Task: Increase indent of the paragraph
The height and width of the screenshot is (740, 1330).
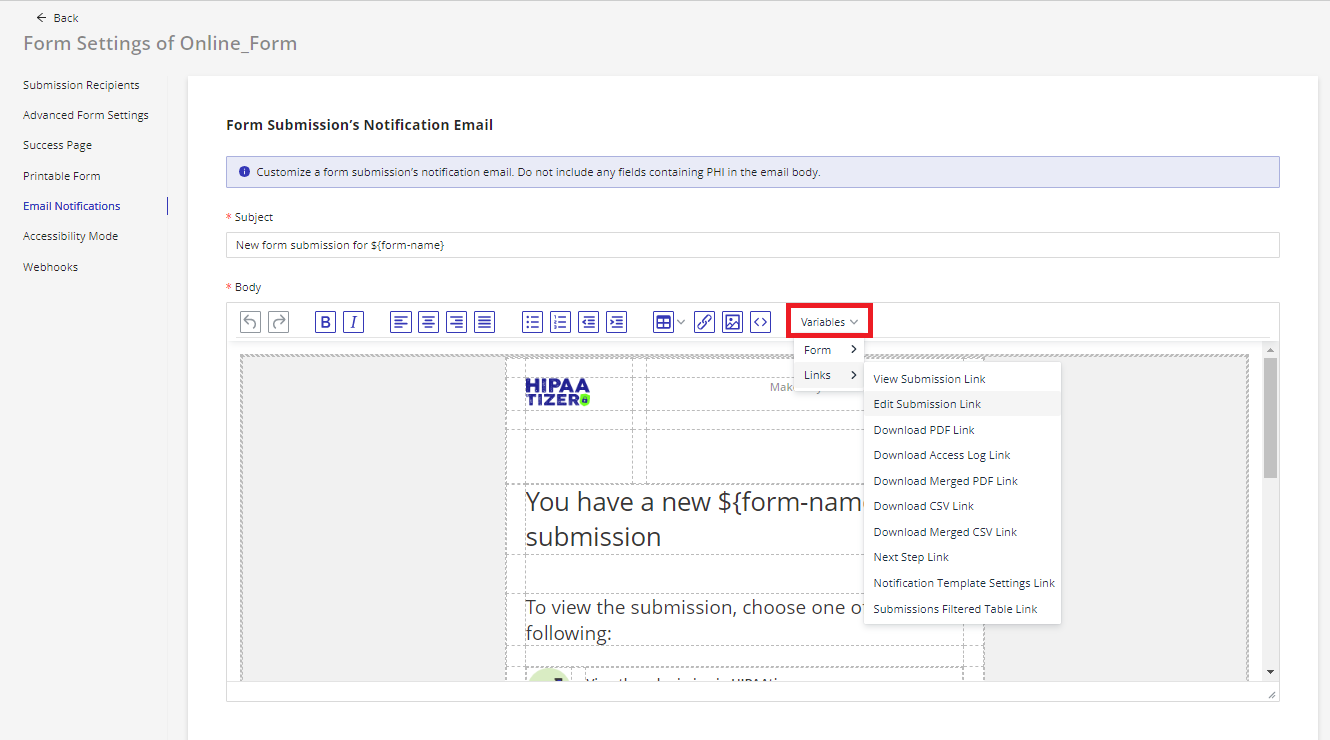Action: (617, 322)
